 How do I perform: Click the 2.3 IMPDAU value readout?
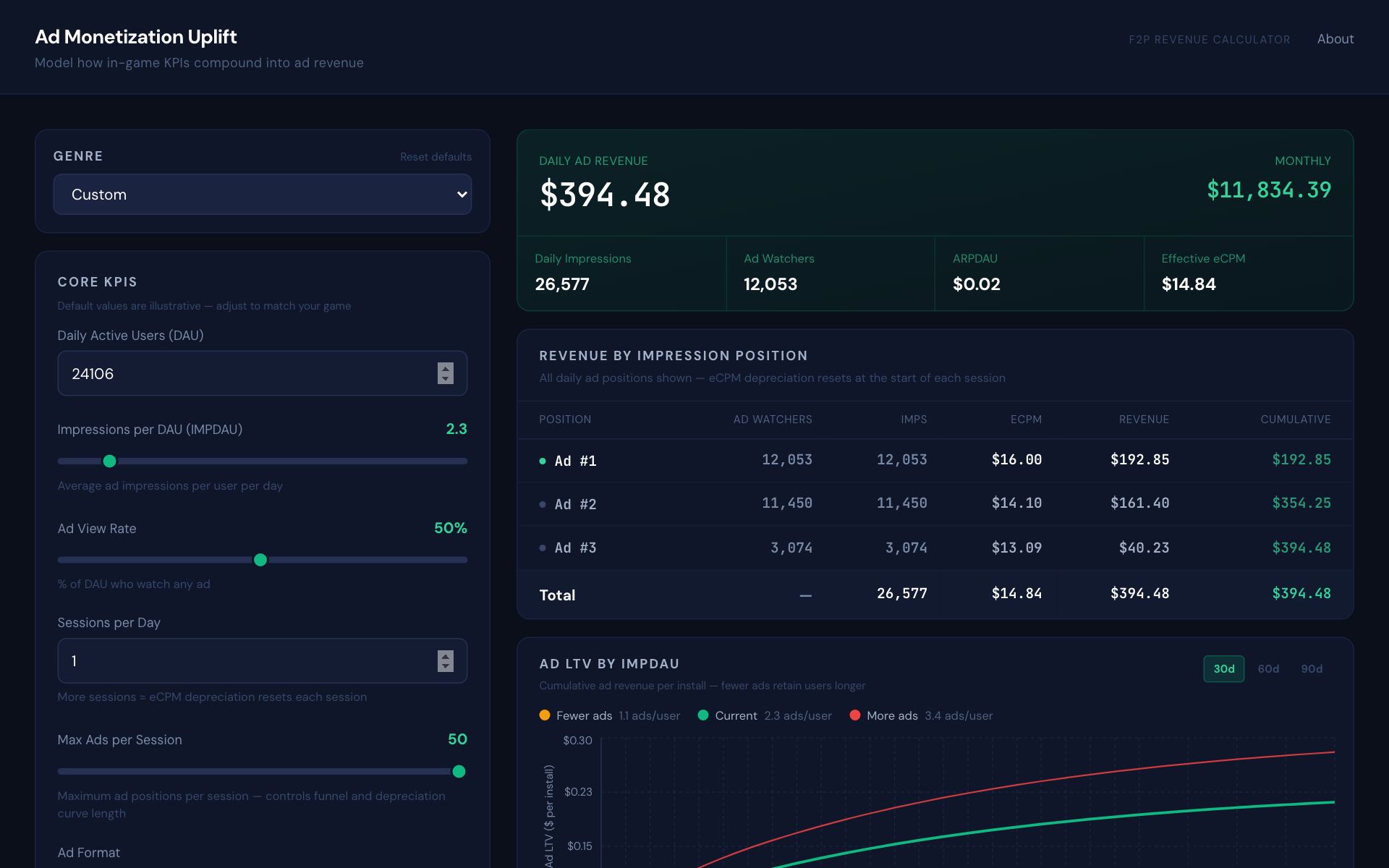(456, 429)
